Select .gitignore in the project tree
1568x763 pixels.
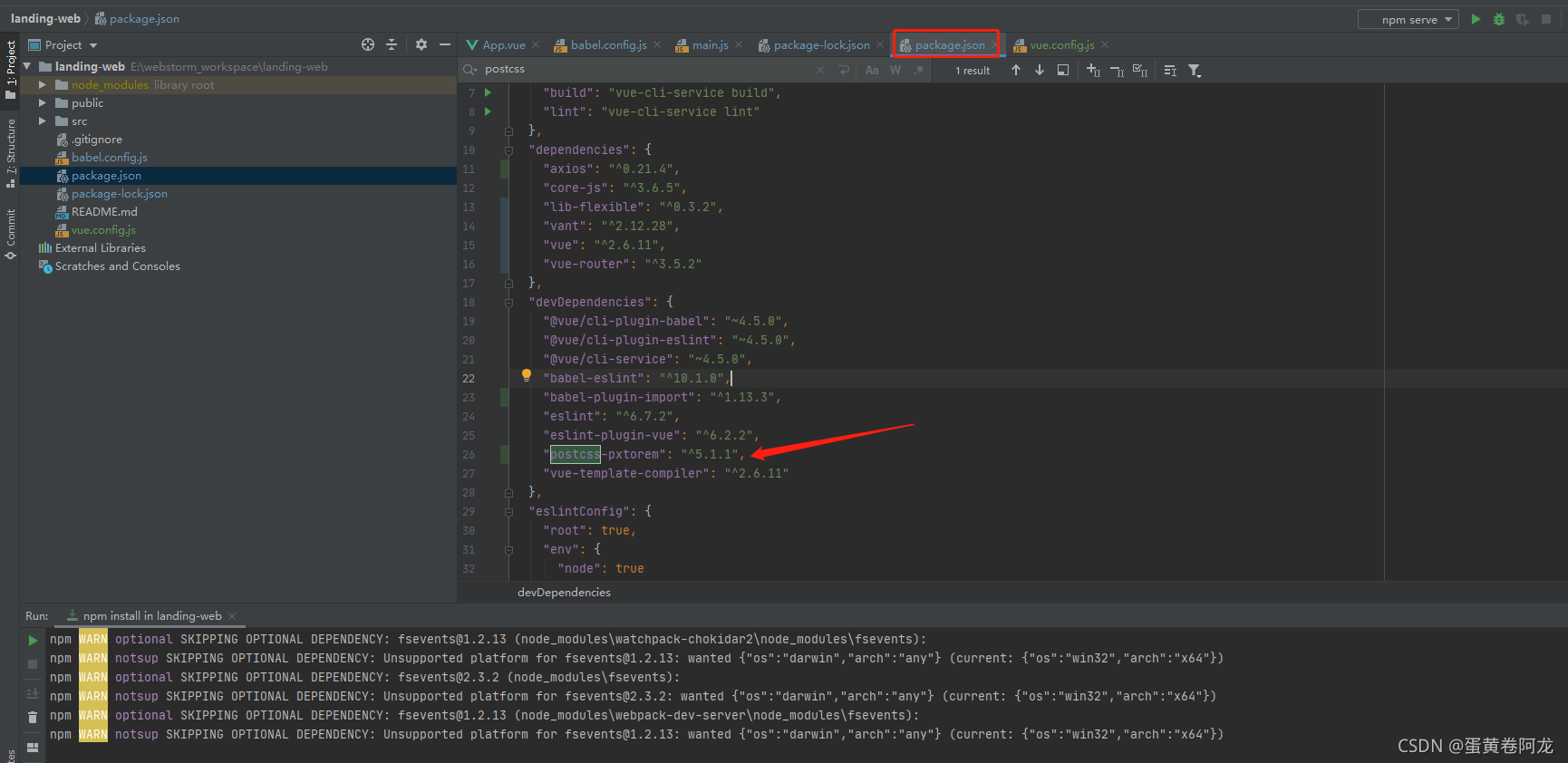[x=96, y=140]
